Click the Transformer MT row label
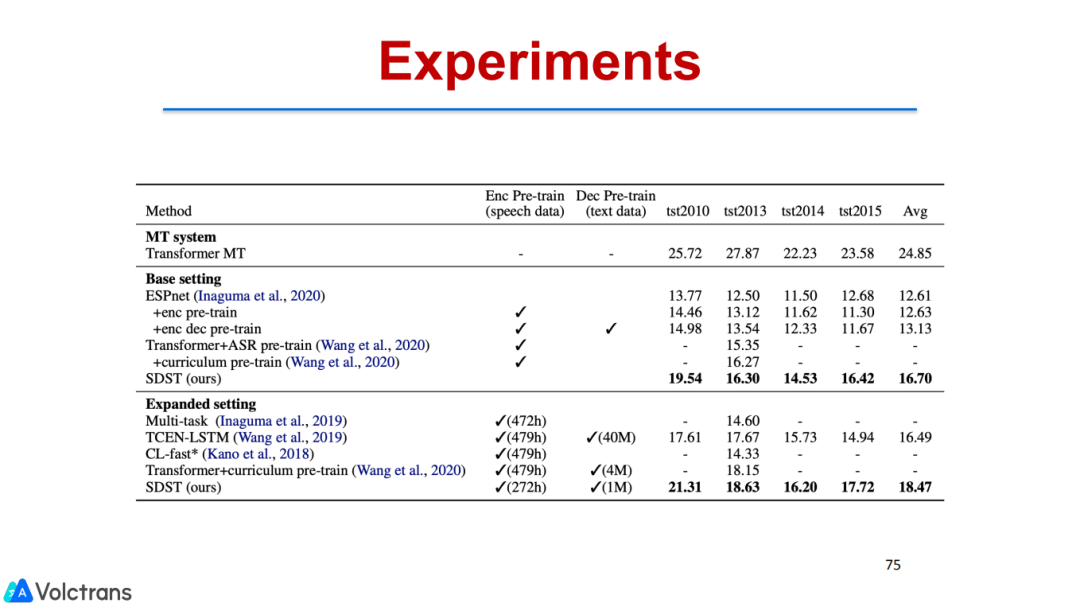The image size is (1080, 607). point(195,254)
